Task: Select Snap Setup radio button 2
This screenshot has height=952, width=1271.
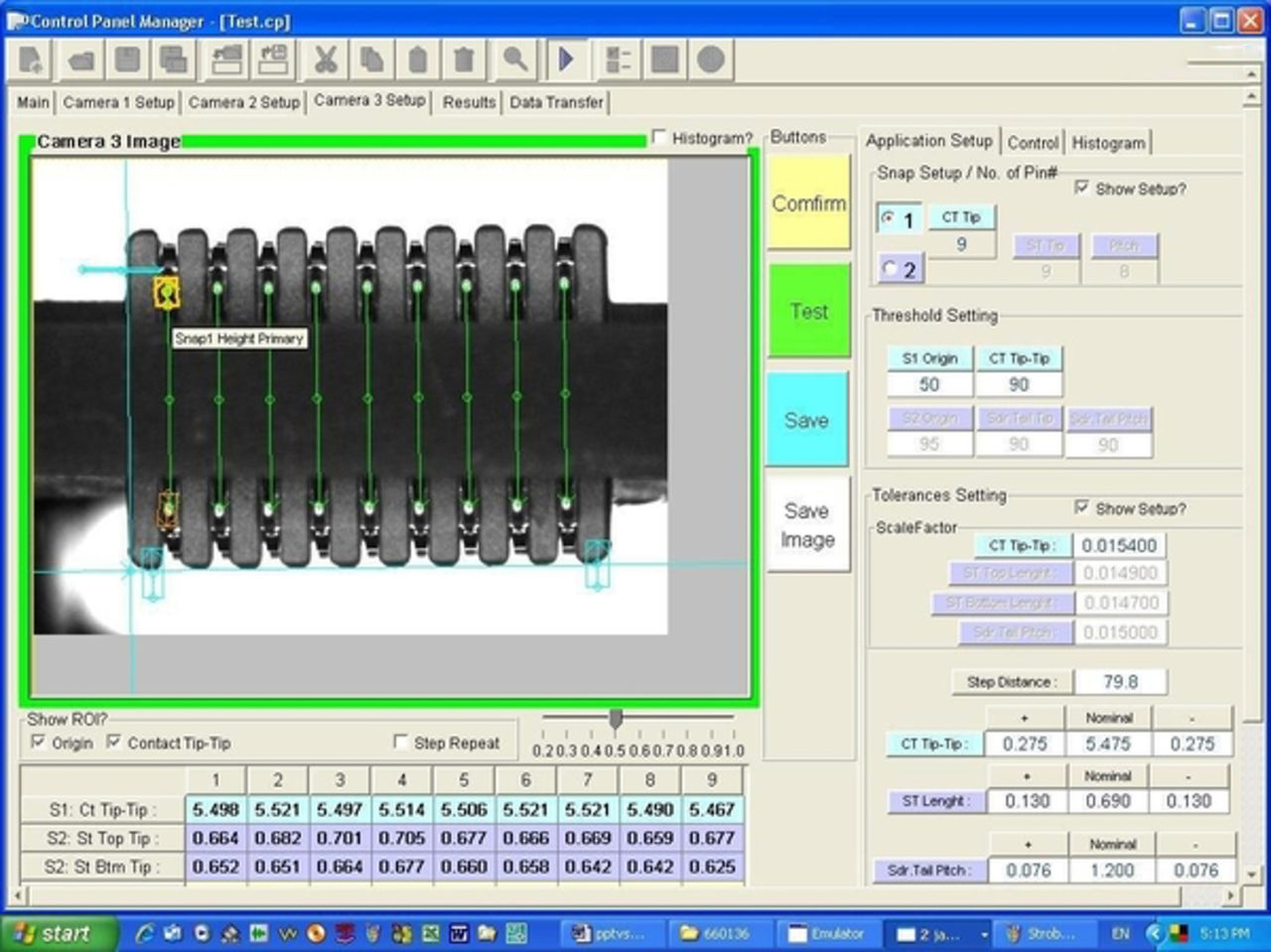Action: click(x=887, y=267)
